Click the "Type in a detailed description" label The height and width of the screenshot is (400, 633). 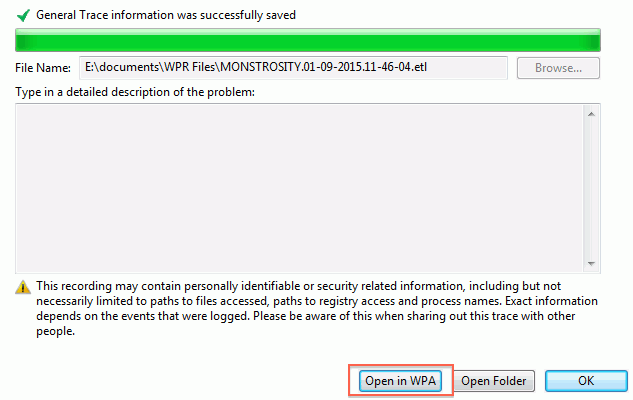(x=135, y=92)
